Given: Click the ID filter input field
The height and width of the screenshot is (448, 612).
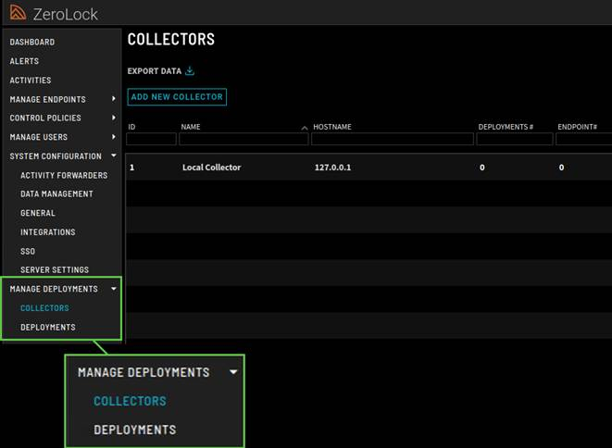Looking at the screenshot, I should (x=151, y=139).
